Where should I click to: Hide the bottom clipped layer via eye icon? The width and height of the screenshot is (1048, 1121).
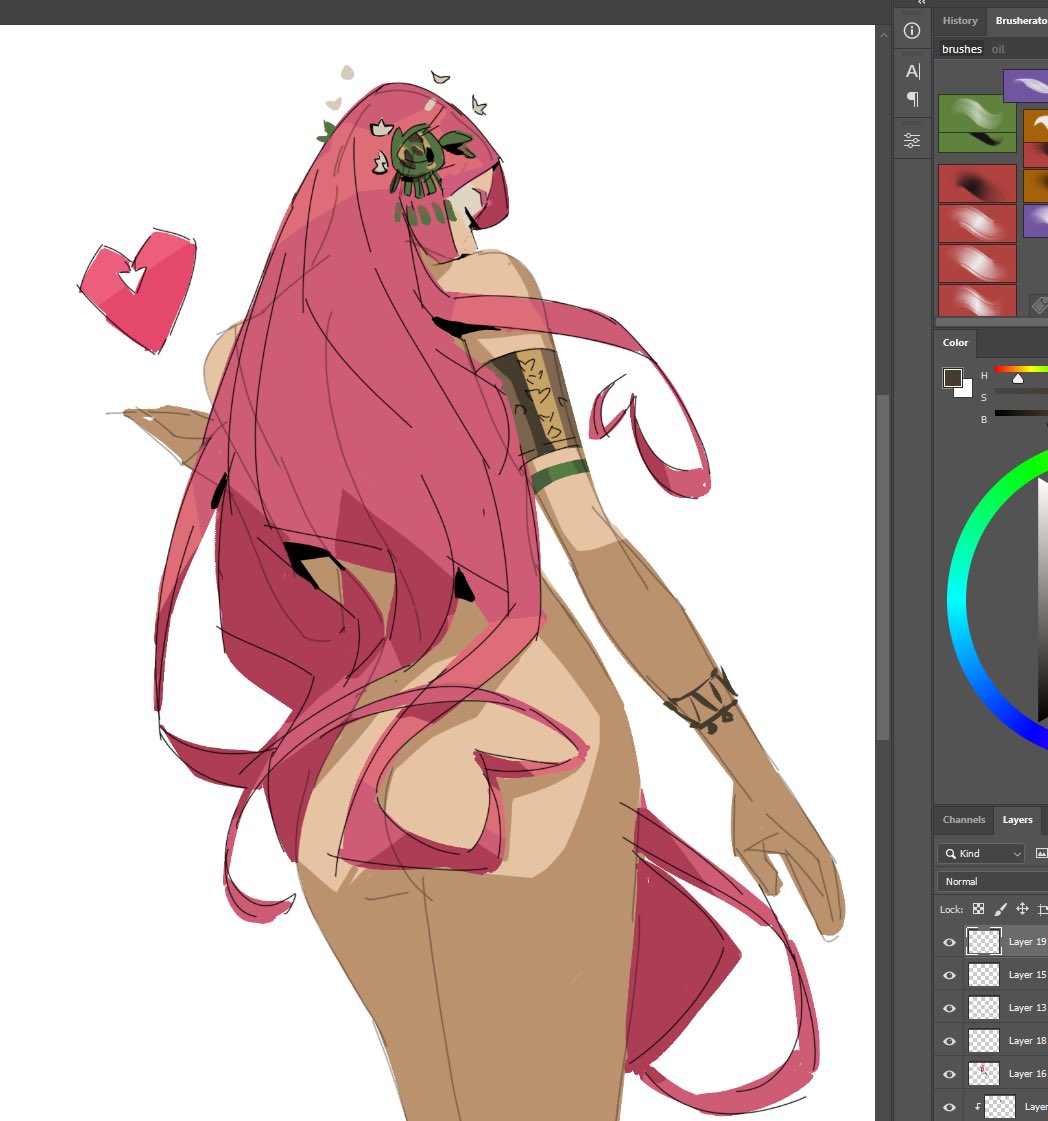[x=949, y=1107]
